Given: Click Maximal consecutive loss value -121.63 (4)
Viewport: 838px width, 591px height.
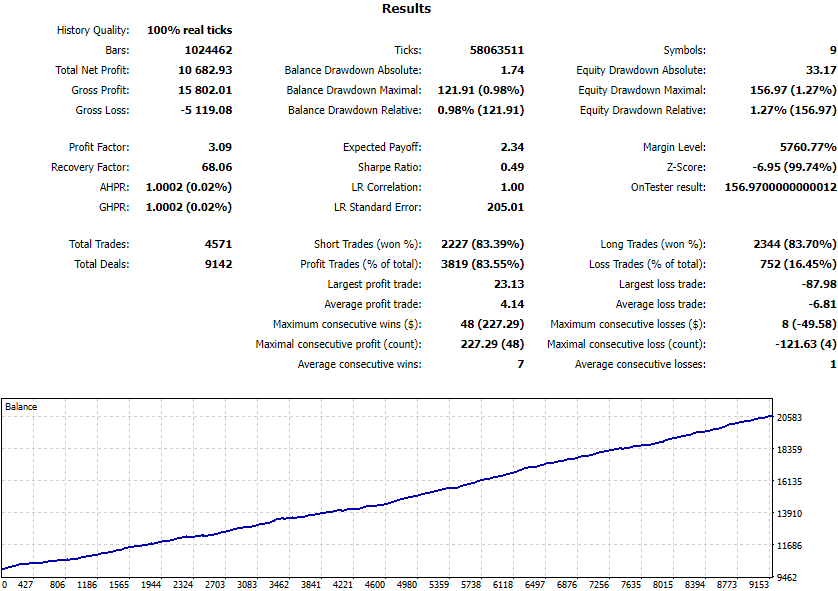Looking at the screenshot, I should (x=806, y=344).
